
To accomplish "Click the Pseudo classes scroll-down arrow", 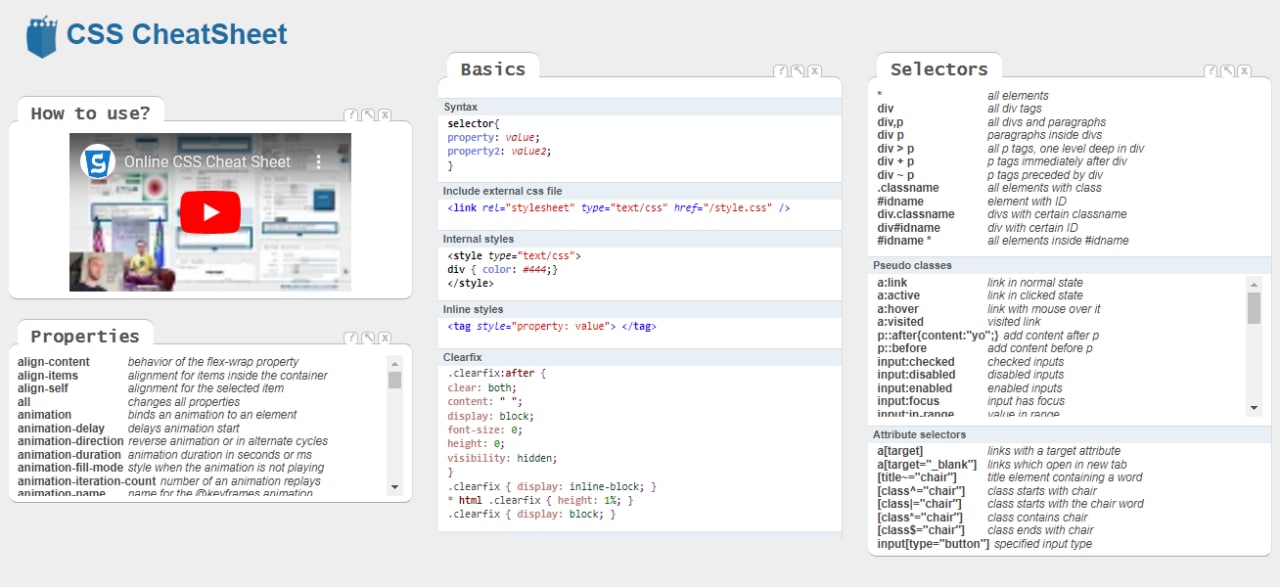I will click(x=1254, y=407).
